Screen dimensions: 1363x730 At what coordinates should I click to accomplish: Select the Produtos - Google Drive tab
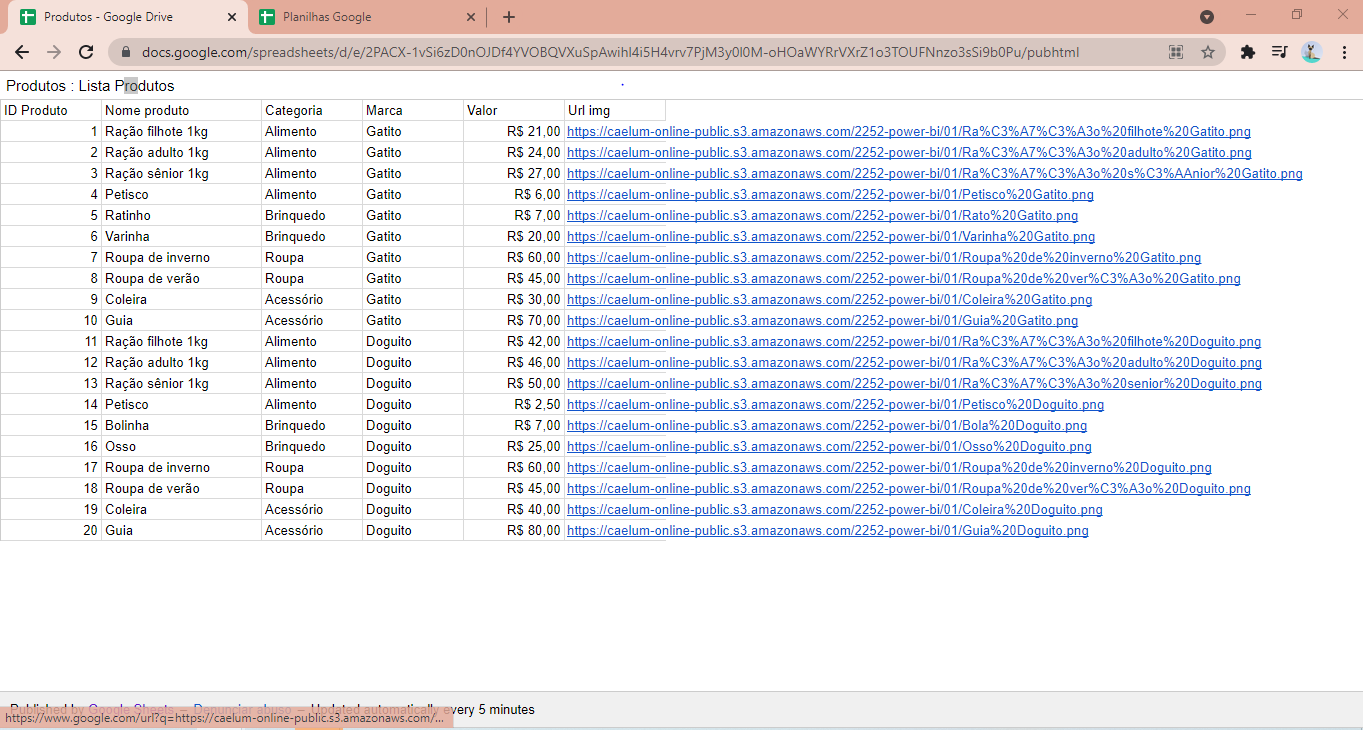[128, 17]
